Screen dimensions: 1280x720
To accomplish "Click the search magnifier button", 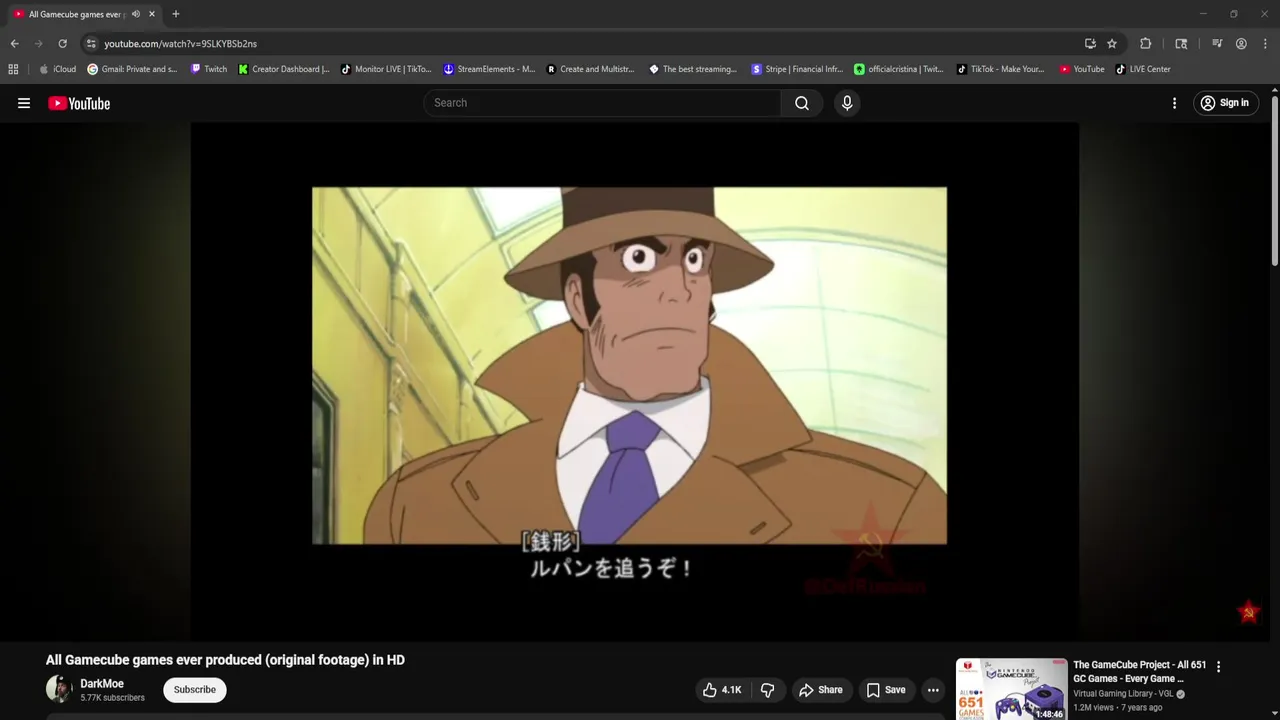I will point(802,103).
